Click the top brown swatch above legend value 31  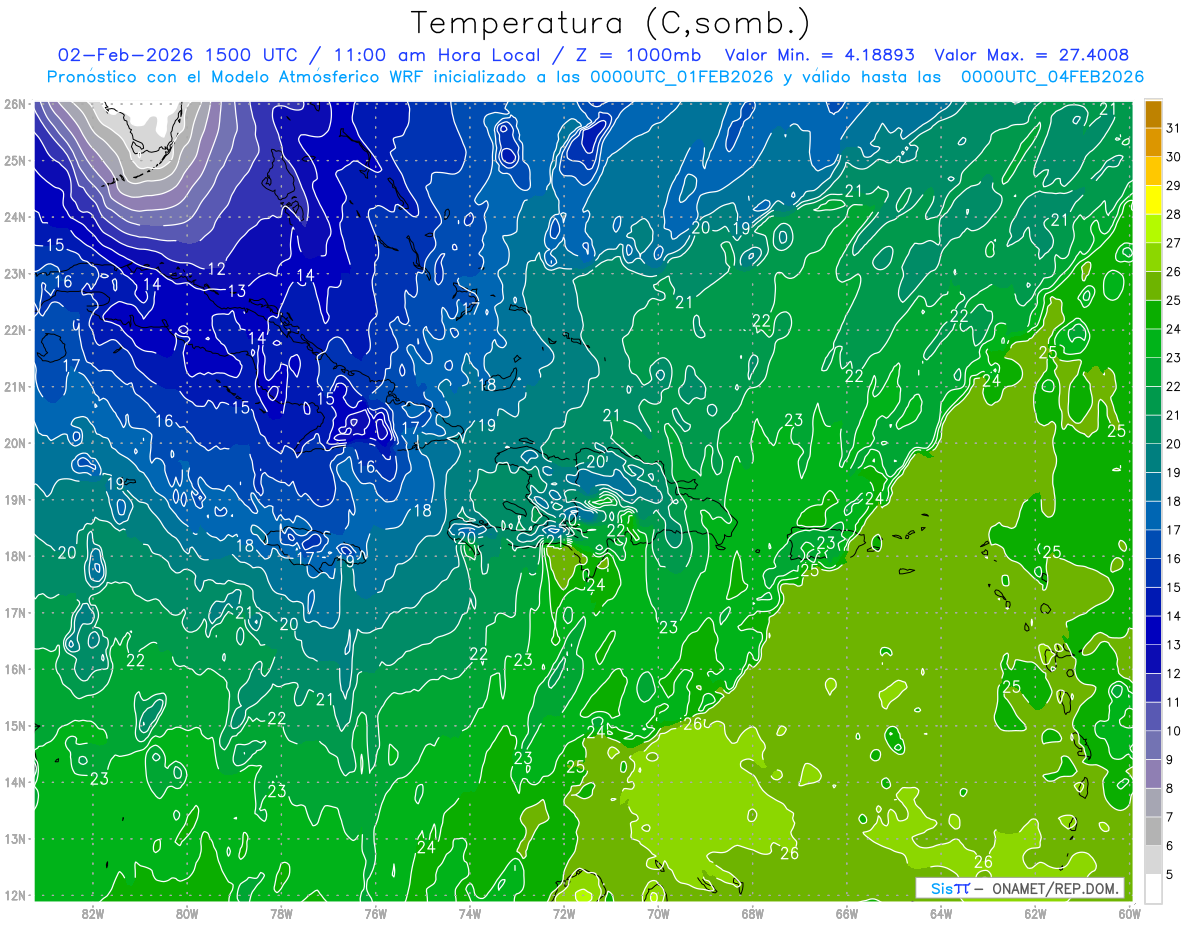(x=1154, y=114)
